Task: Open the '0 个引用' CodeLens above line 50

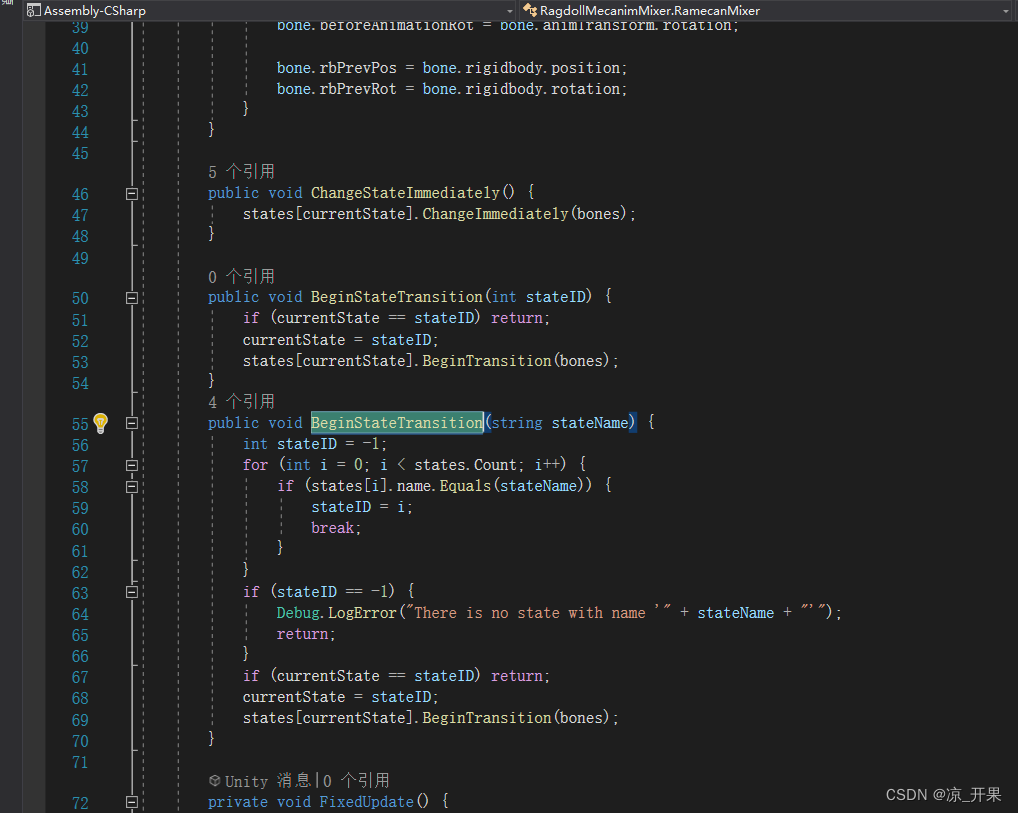Action: [241, 277]
